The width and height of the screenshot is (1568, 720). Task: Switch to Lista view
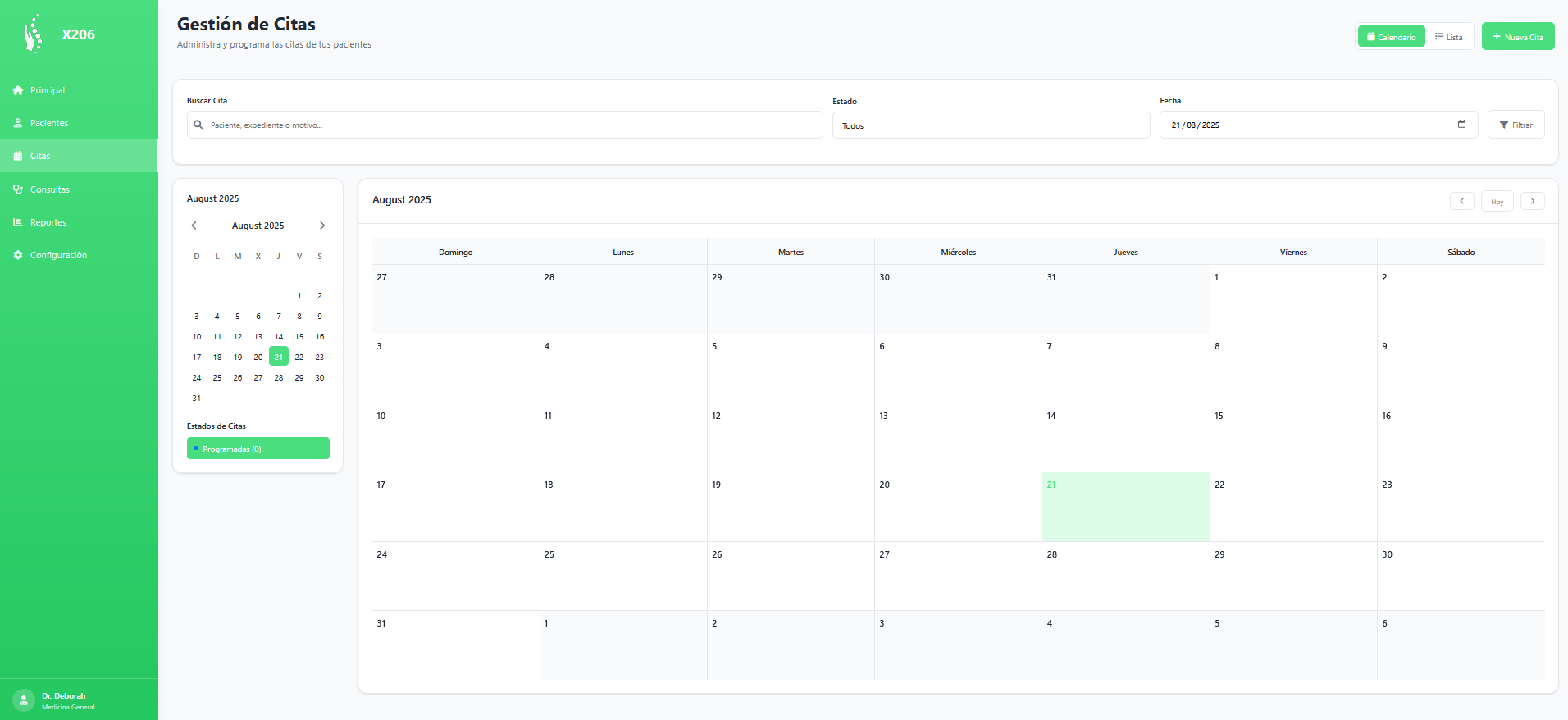click(1448, 37)
